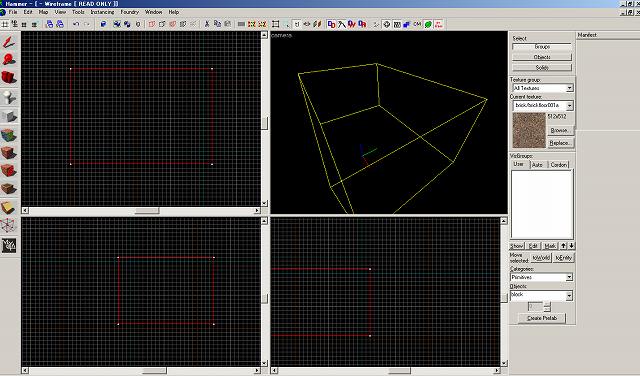Click the smaller grid size icon

(24, 24)
